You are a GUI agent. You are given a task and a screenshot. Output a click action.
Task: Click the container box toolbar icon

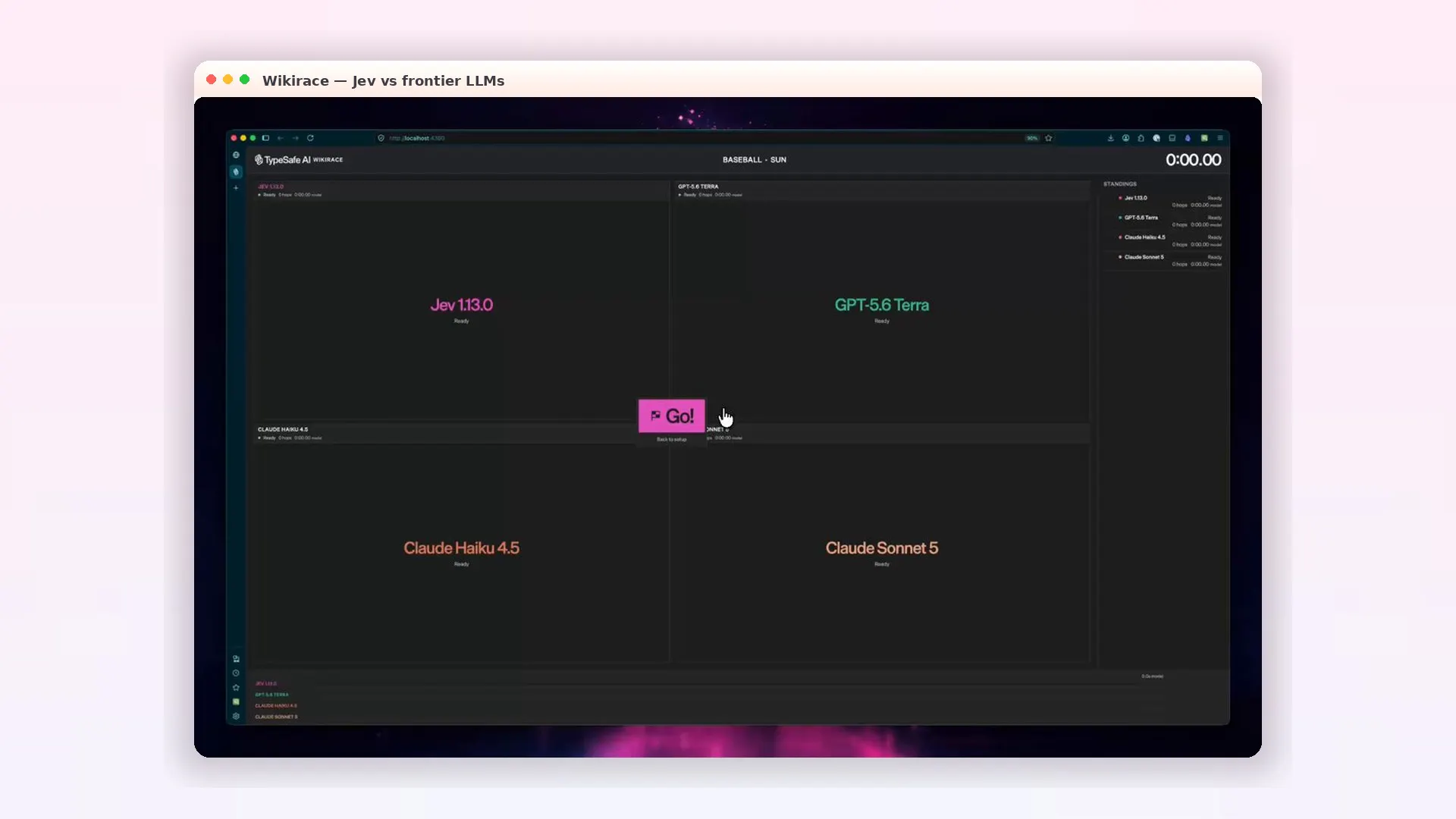(x=1172, y=138)
